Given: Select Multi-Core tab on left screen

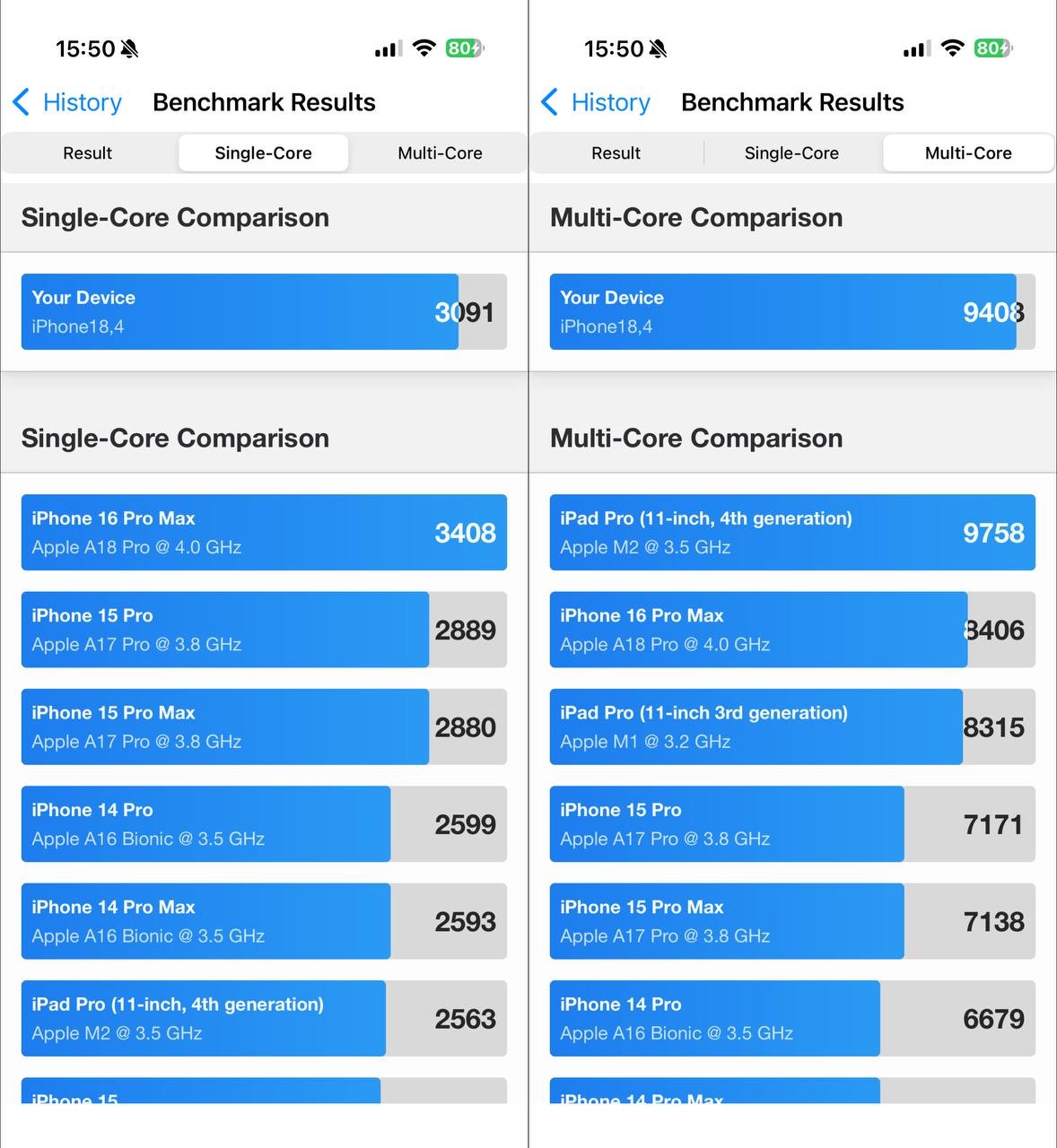Looking at the screenshot, I should point(440,153).
